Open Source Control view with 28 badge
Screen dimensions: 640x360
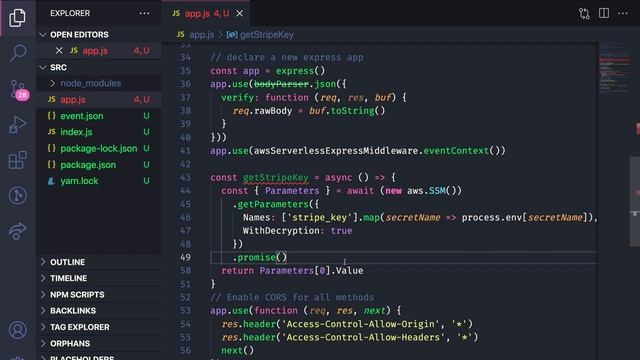tap(18, 90)
